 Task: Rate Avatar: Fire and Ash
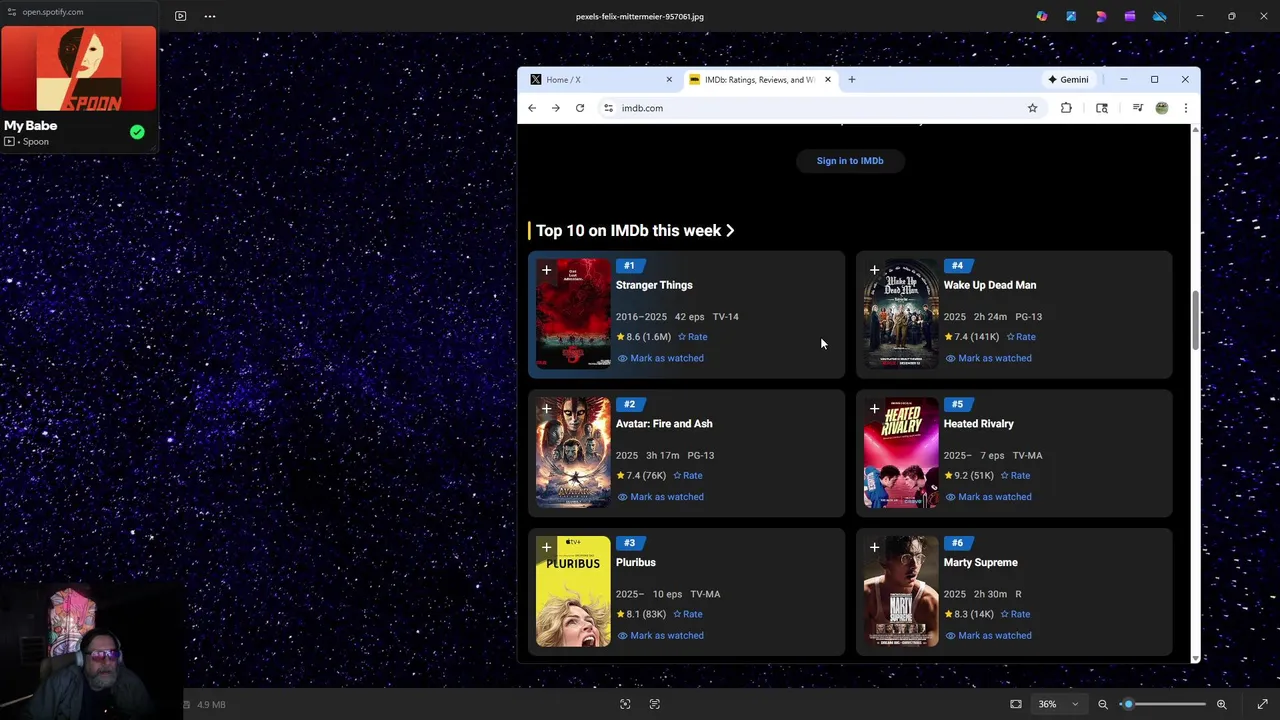point(688,476)
